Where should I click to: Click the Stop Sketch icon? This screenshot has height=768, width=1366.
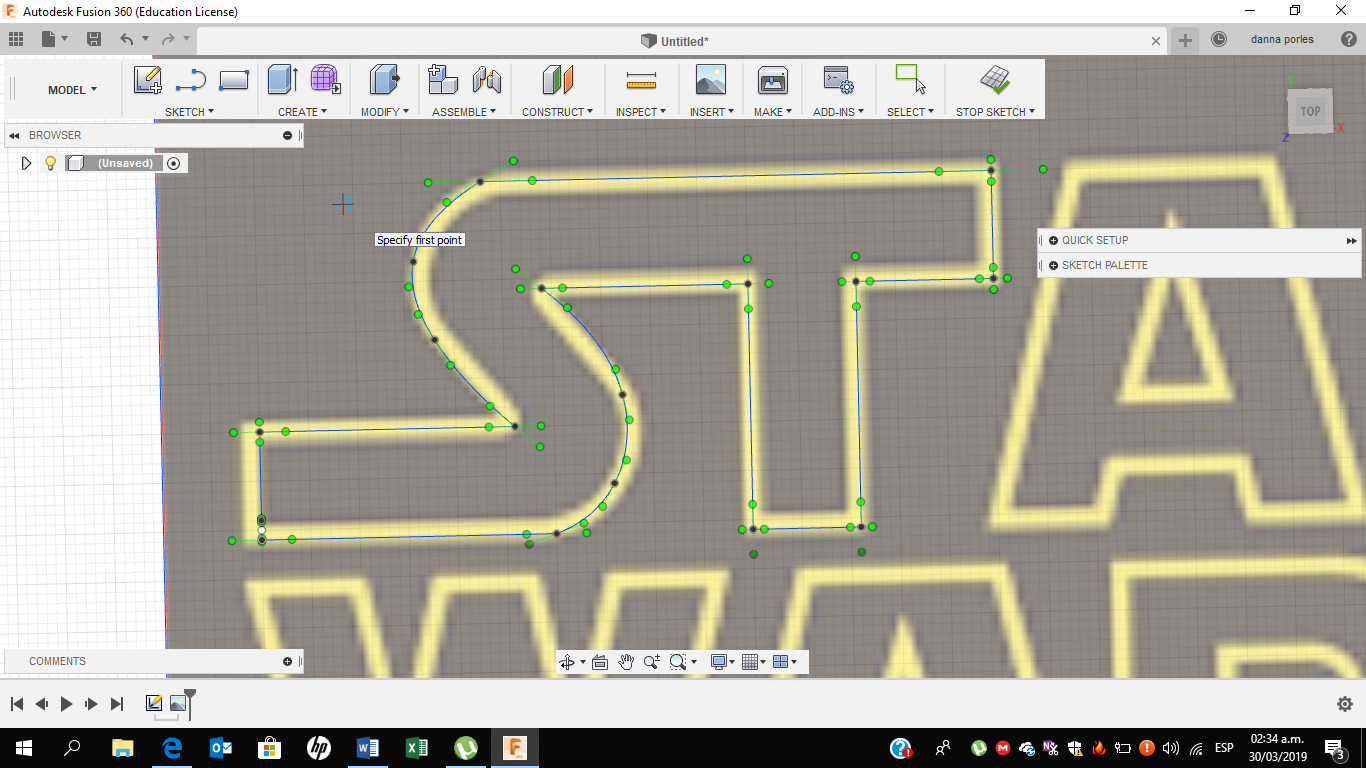(994, 80)
